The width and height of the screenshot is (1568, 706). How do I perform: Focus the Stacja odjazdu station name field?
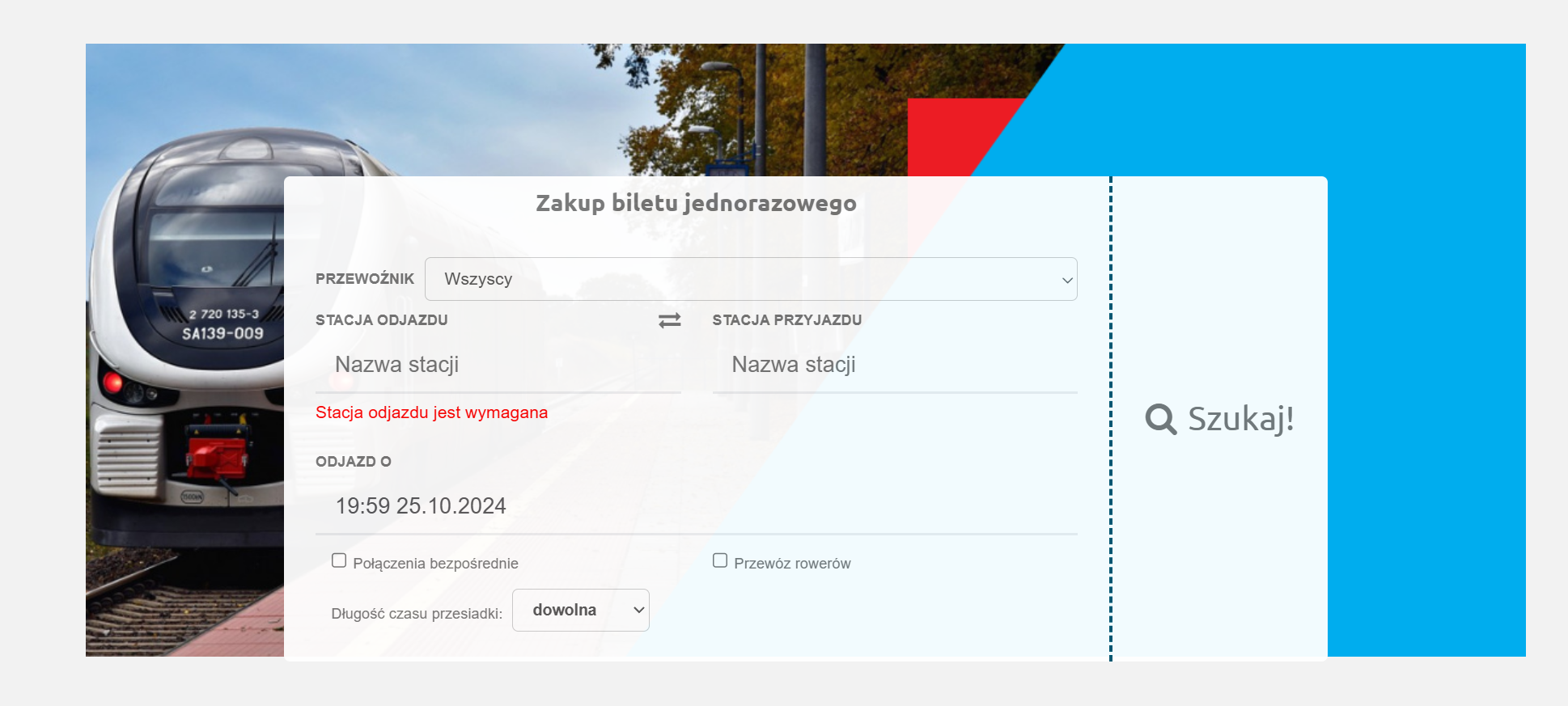[x=498, y=365]
